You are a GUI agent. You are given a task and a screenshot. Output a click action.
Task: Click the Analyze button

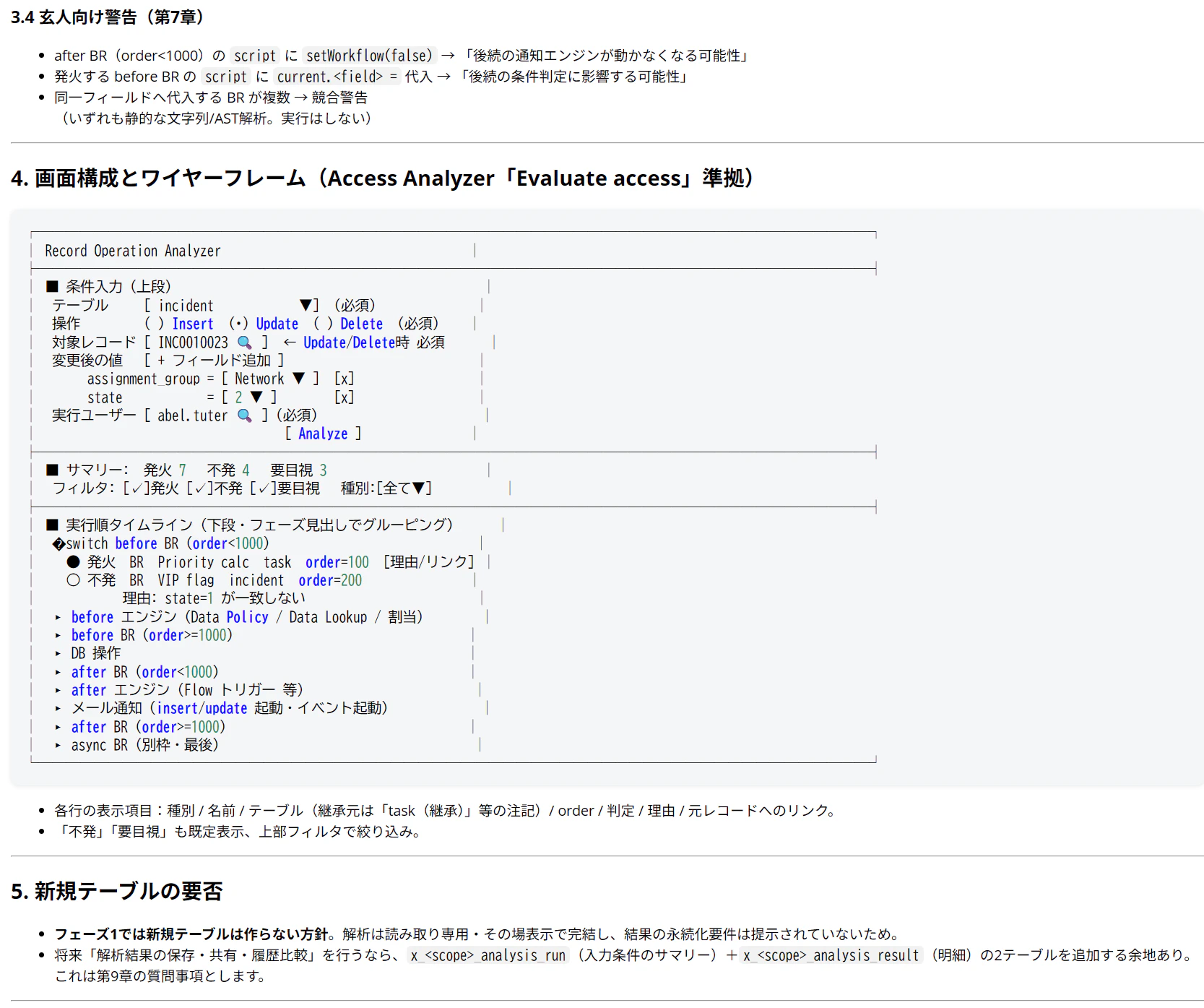tap(323, 434)
